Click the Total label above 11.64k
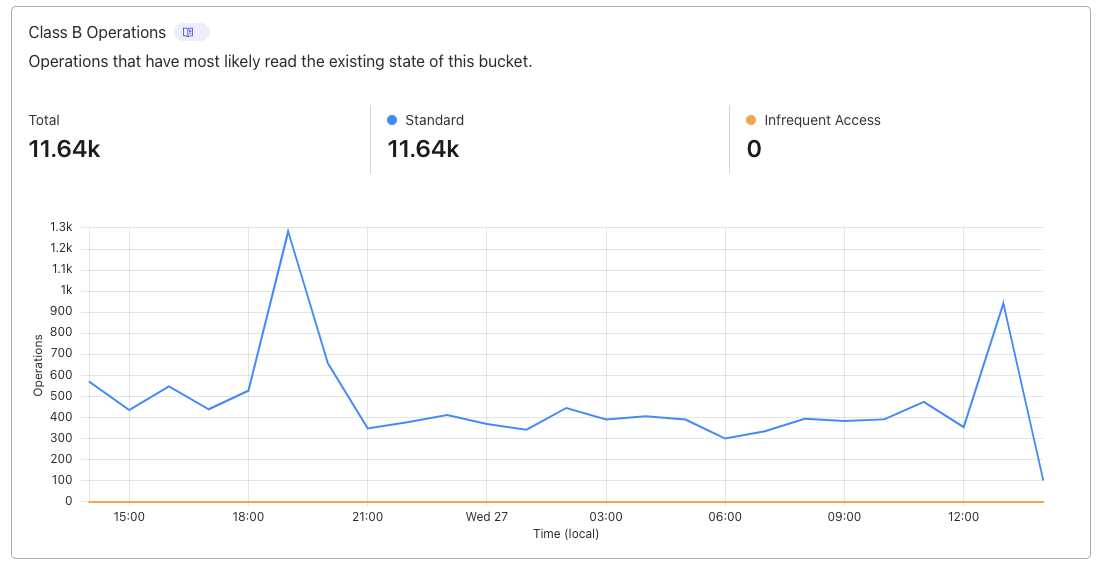This screenshot has height=581, width=1107. [44, 120]
